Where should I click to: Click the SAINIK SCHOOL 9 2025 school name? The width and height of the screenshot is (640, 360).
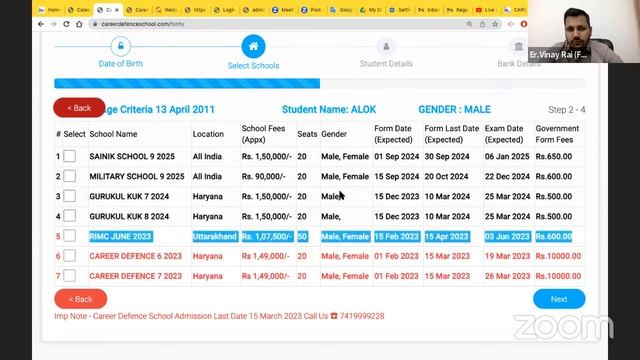[132, 156]
